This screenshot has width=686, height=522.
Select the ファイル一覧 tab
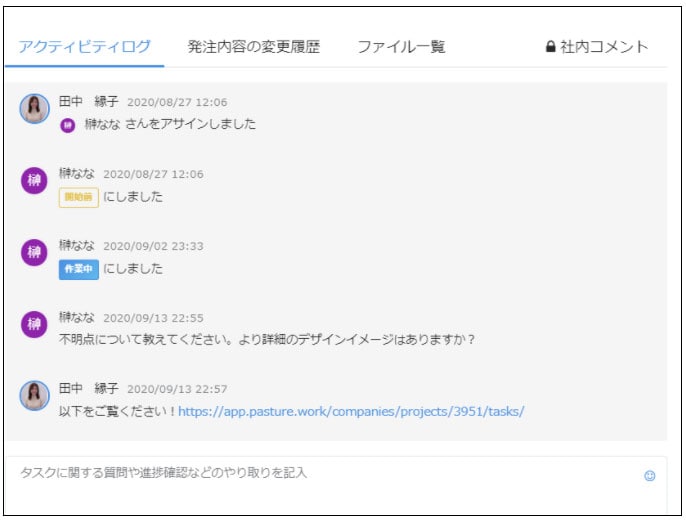tap(401, 47)
